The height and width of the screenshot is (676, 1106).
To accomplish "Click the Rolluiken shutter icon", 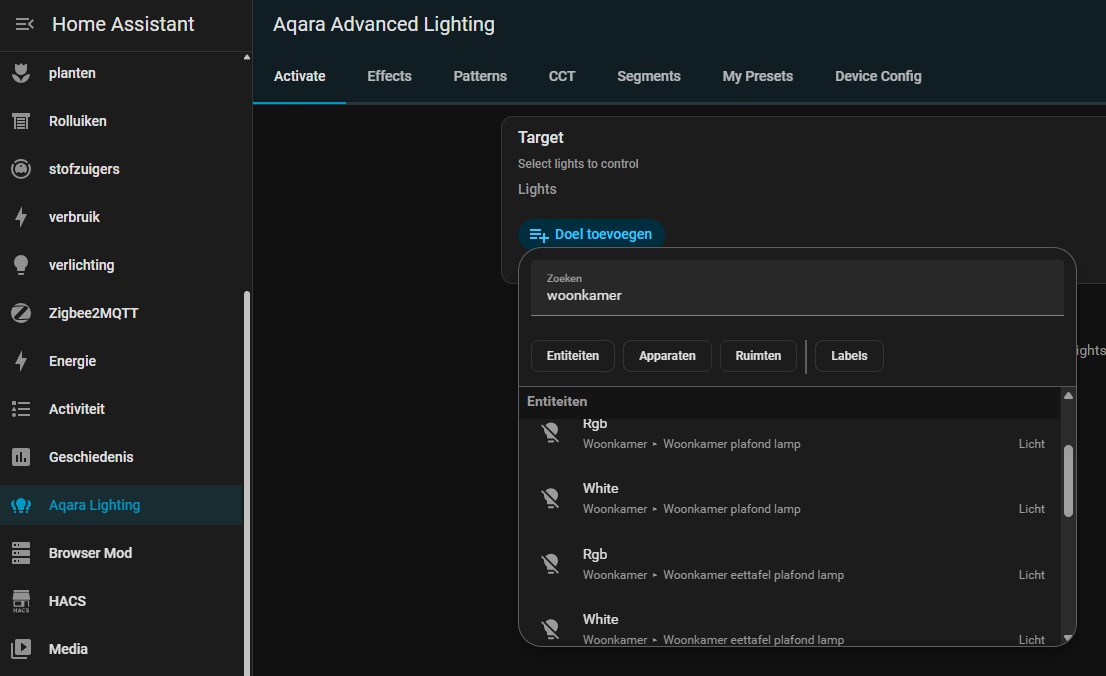I will pos(21,121).
